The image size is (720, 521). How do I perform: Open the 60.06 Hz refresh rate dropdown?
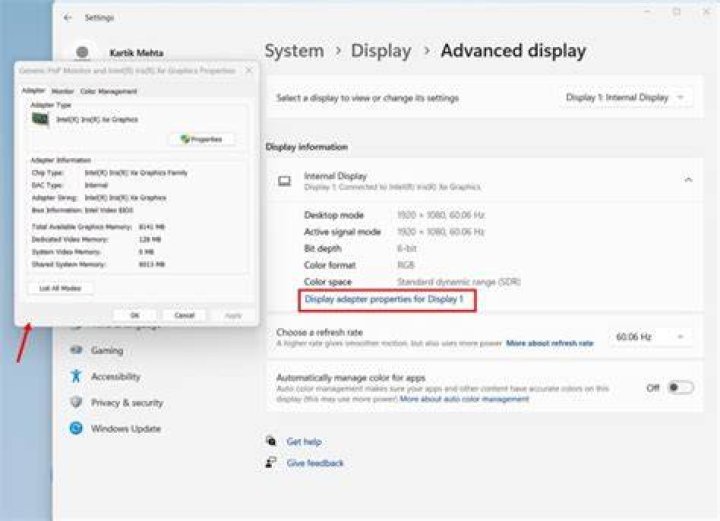[x=650, y=337]
